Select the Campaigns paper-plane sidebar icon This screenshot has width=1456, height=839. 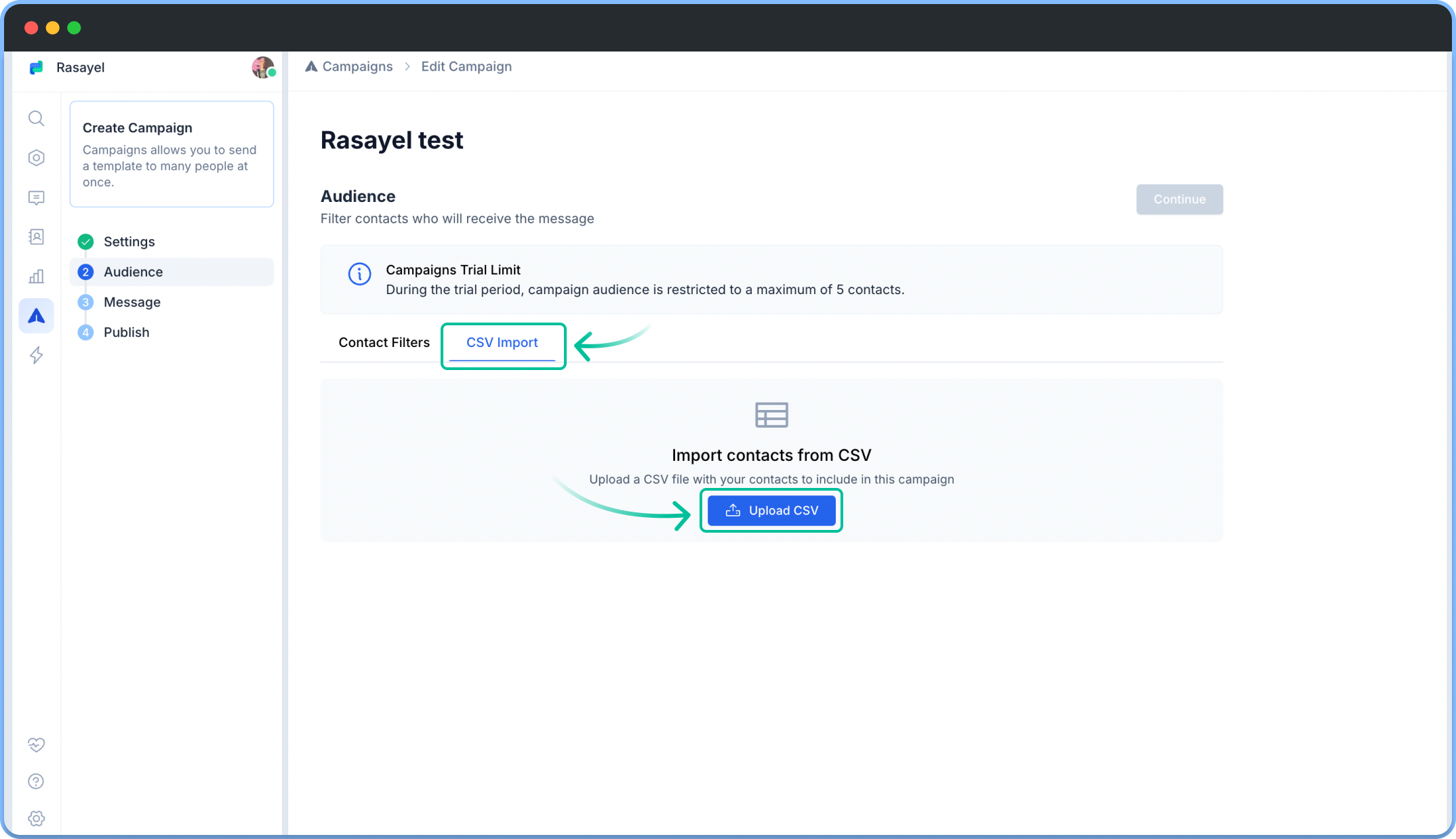pyautogui.click(x=37, y=316)
